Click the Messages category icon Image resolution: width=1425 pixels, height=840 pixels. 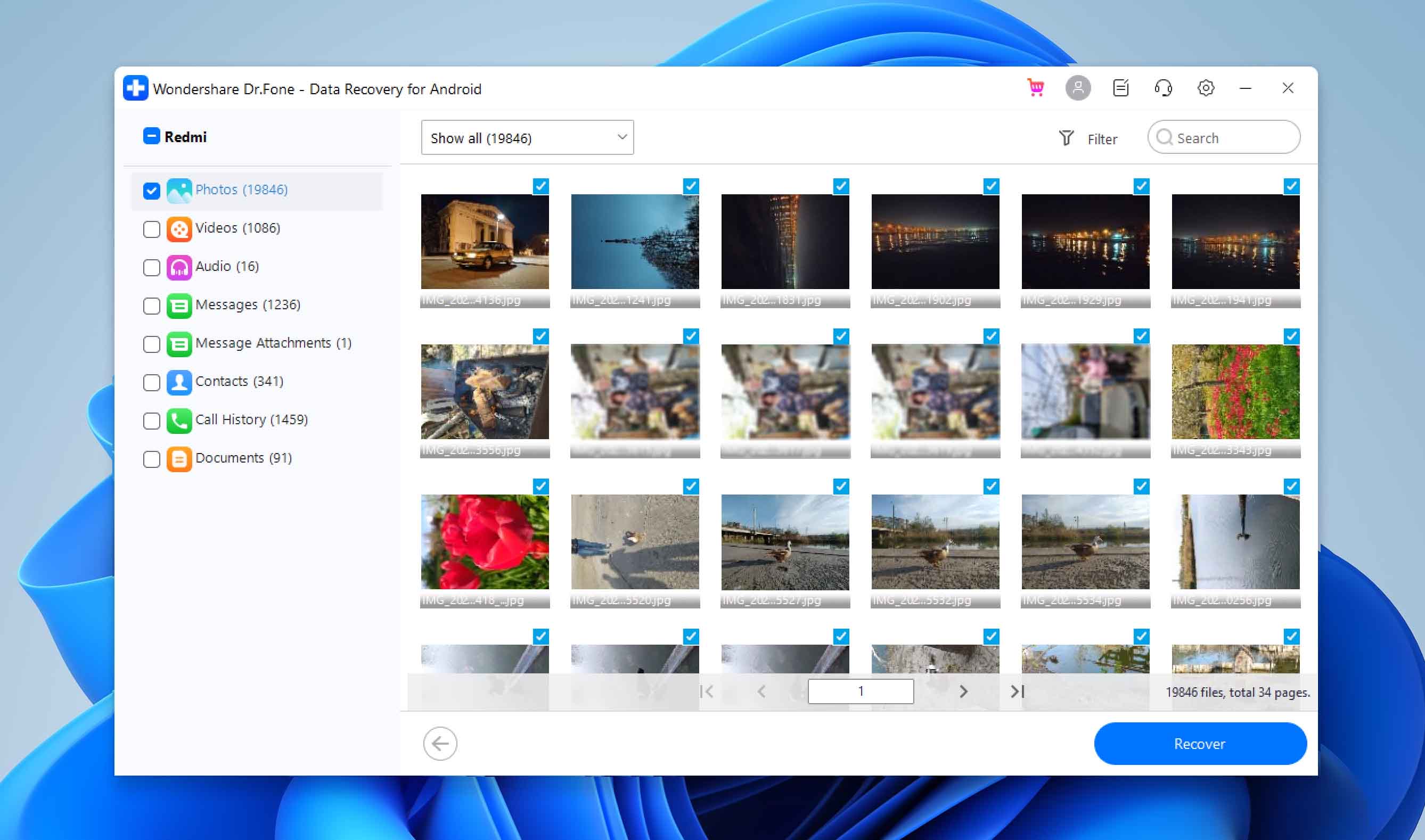[179, 306]
